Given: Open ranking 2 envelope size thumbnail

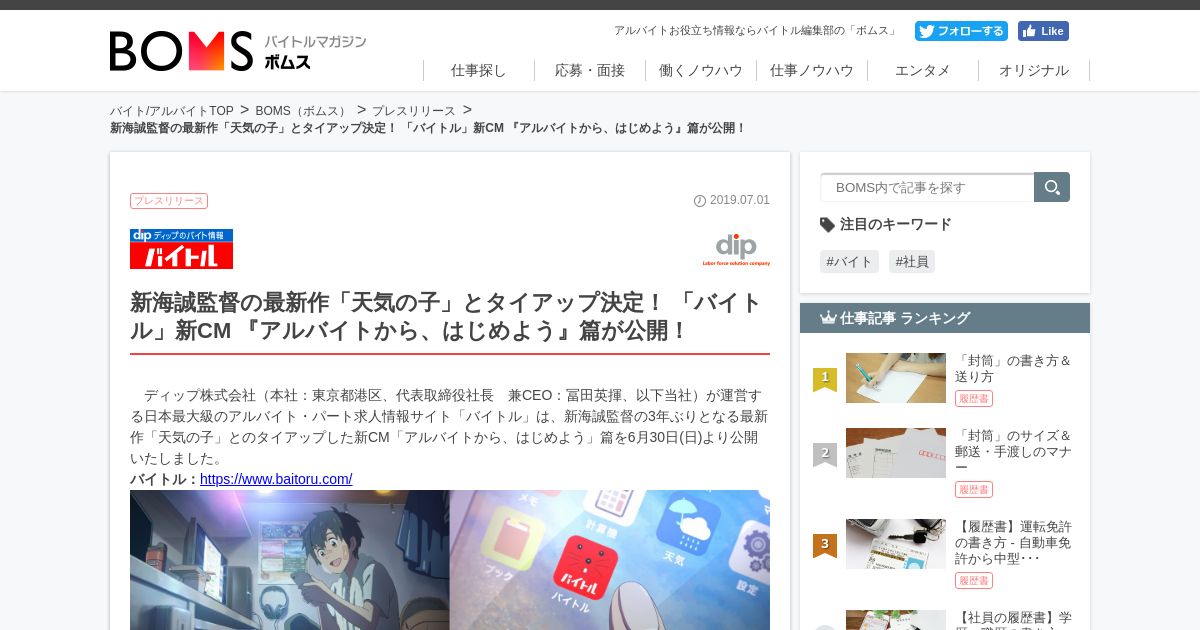Looking at the screenshot, I should pyautogui.click(x=896, y=453).
